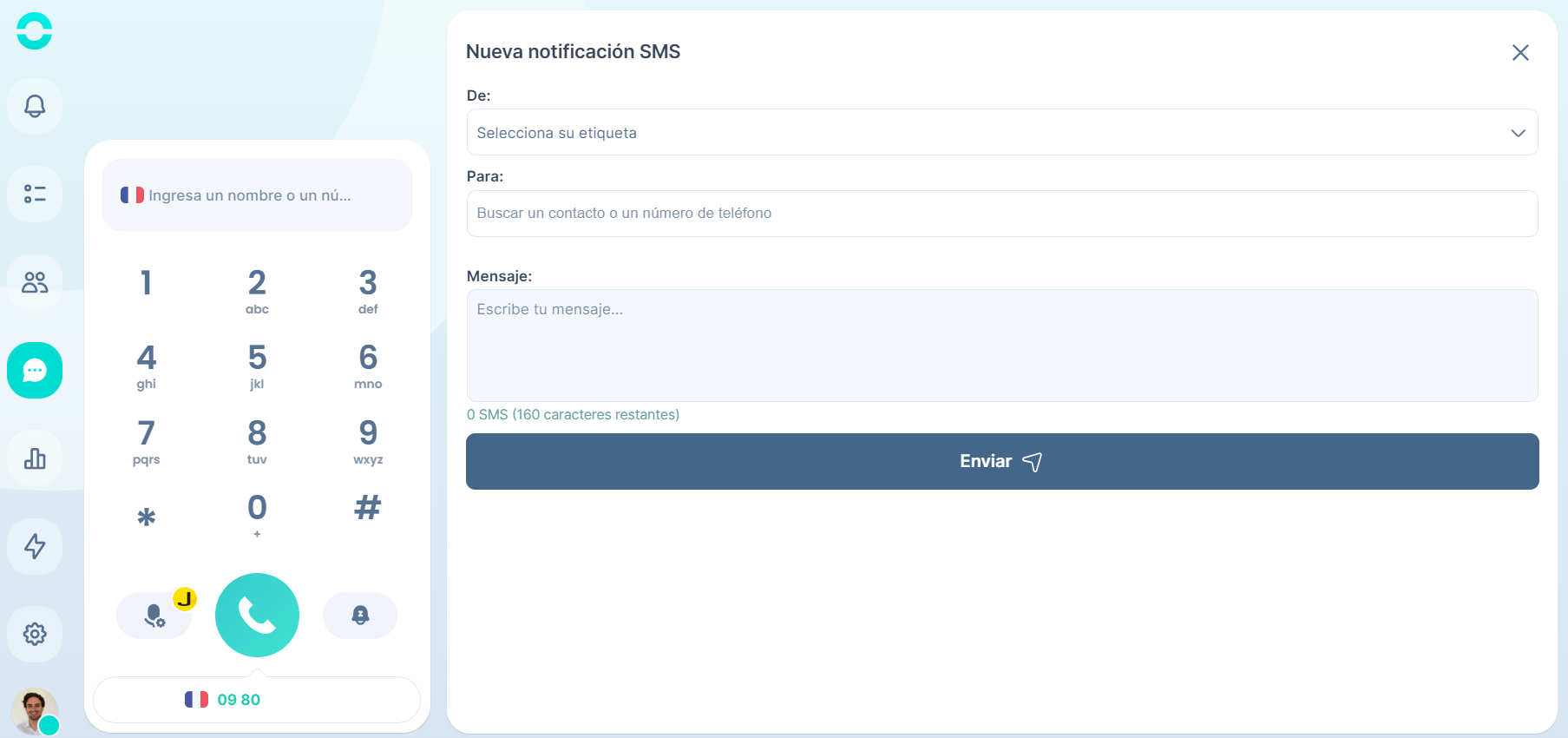The image size is (1568, 738).
Task: Expand the 'Selecciona su etiqueta' dropdown
Action: (1002, 133)
